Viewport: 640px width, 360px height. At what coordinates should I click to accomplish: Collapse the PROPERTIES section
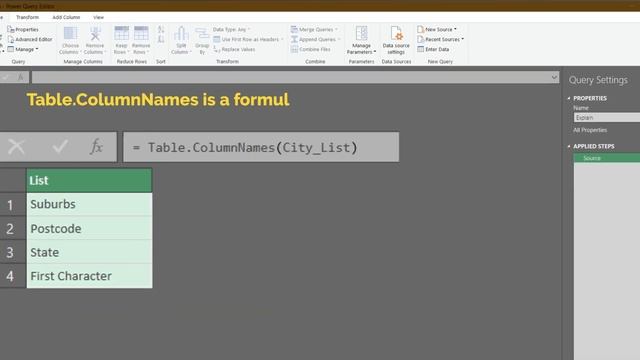point(569,98)
